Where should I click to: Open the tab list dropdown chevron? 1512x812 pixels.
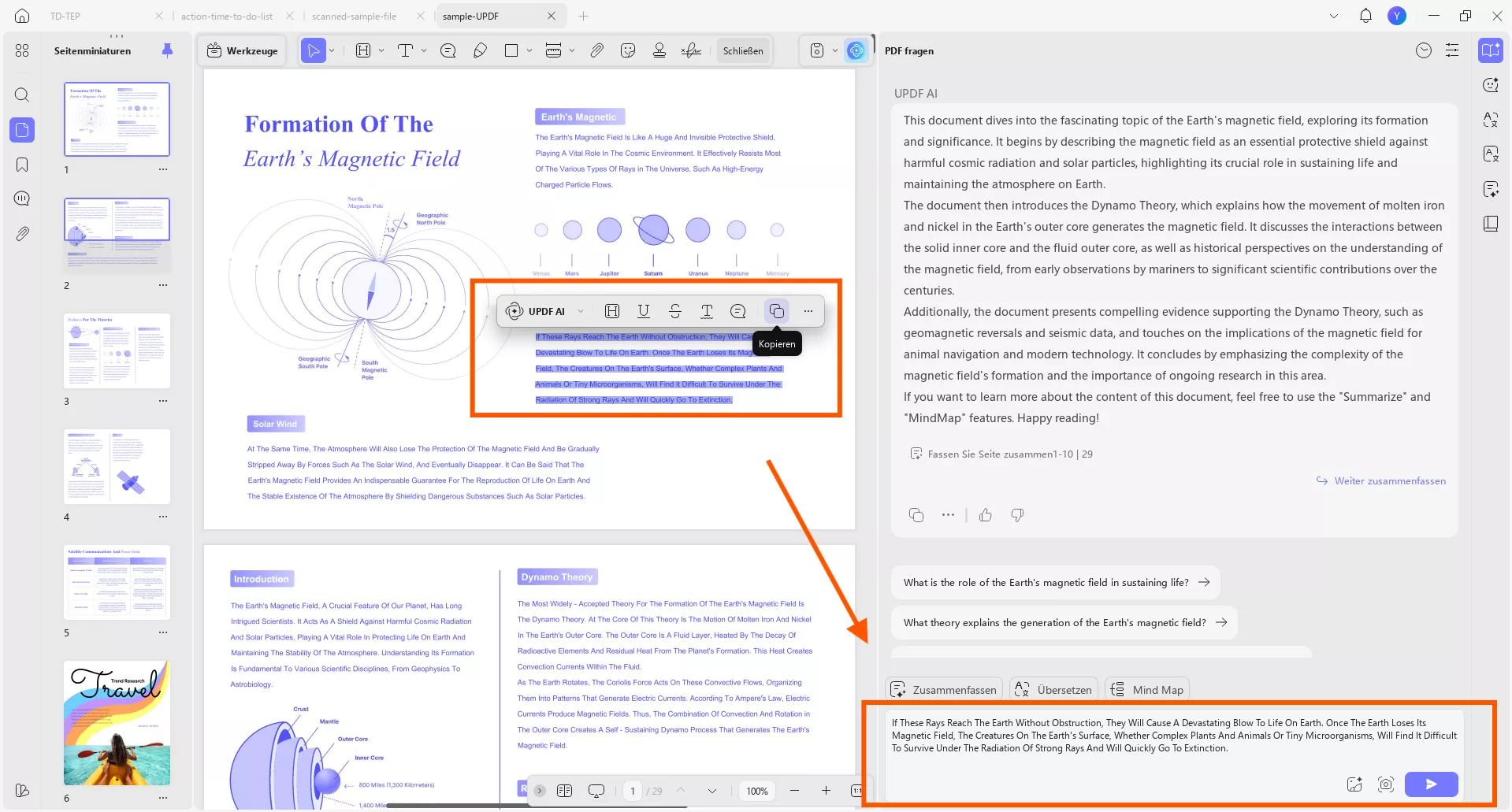[x=1334, y=16]
